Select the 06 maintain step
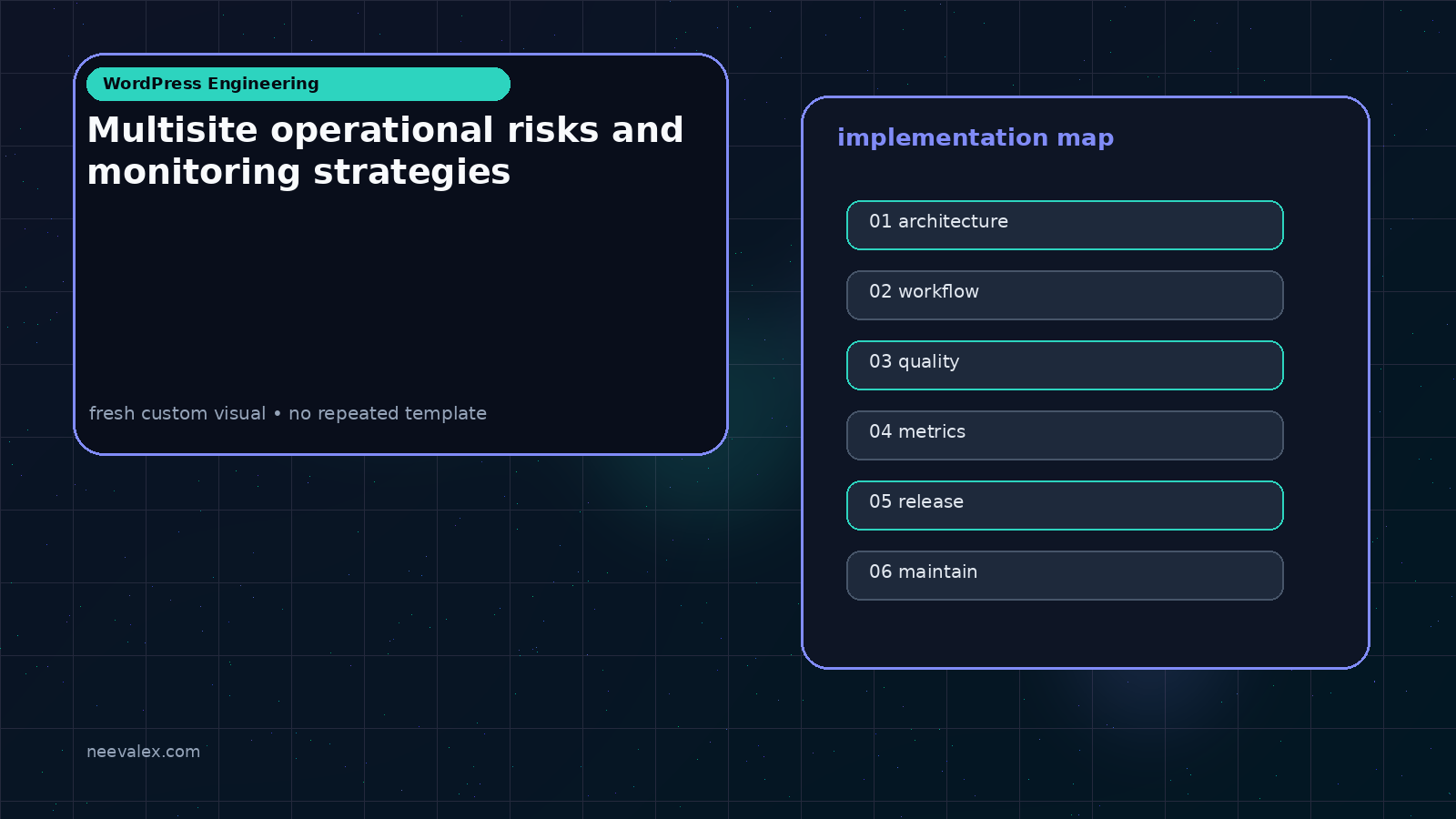1456x819 pixels. 1065,575
